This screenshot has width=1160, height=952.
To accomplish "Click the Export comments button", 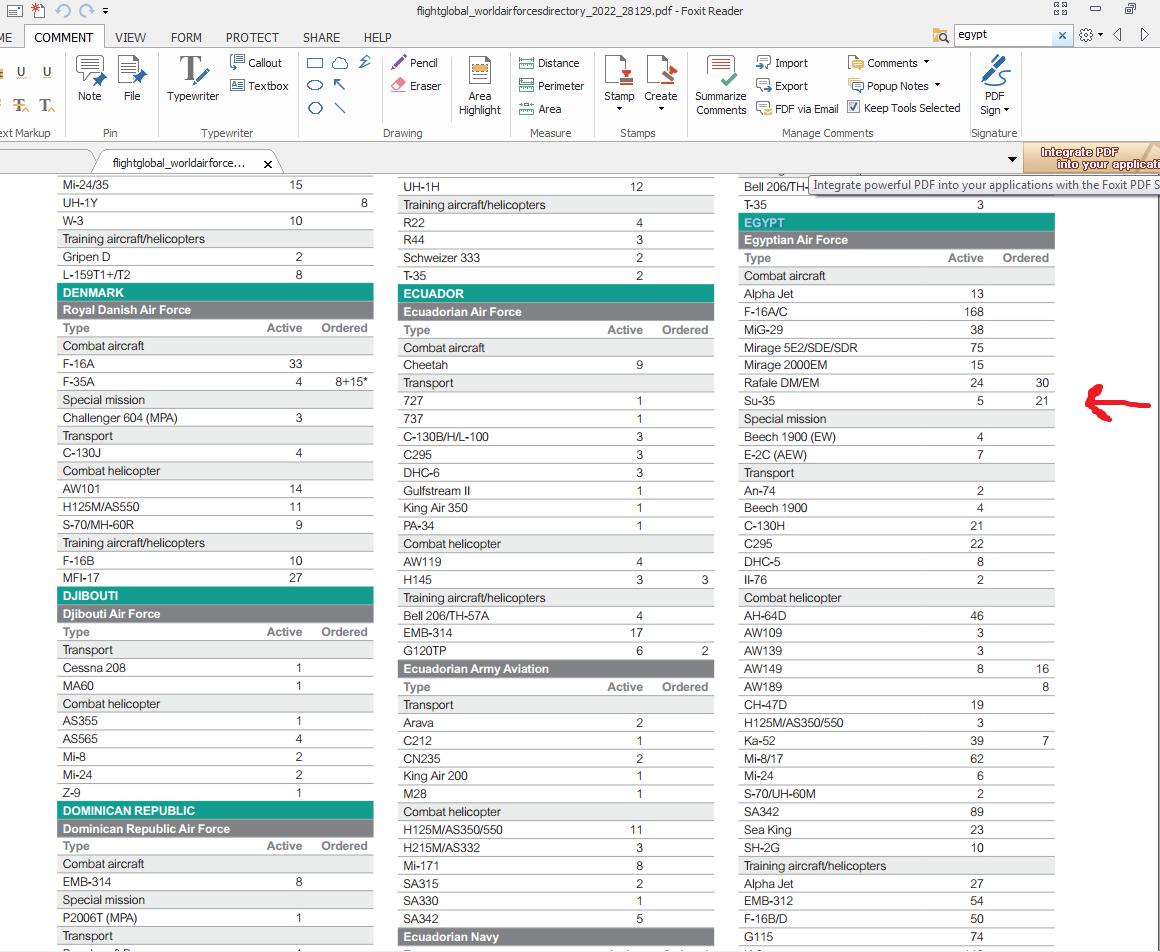I will 782,86.
